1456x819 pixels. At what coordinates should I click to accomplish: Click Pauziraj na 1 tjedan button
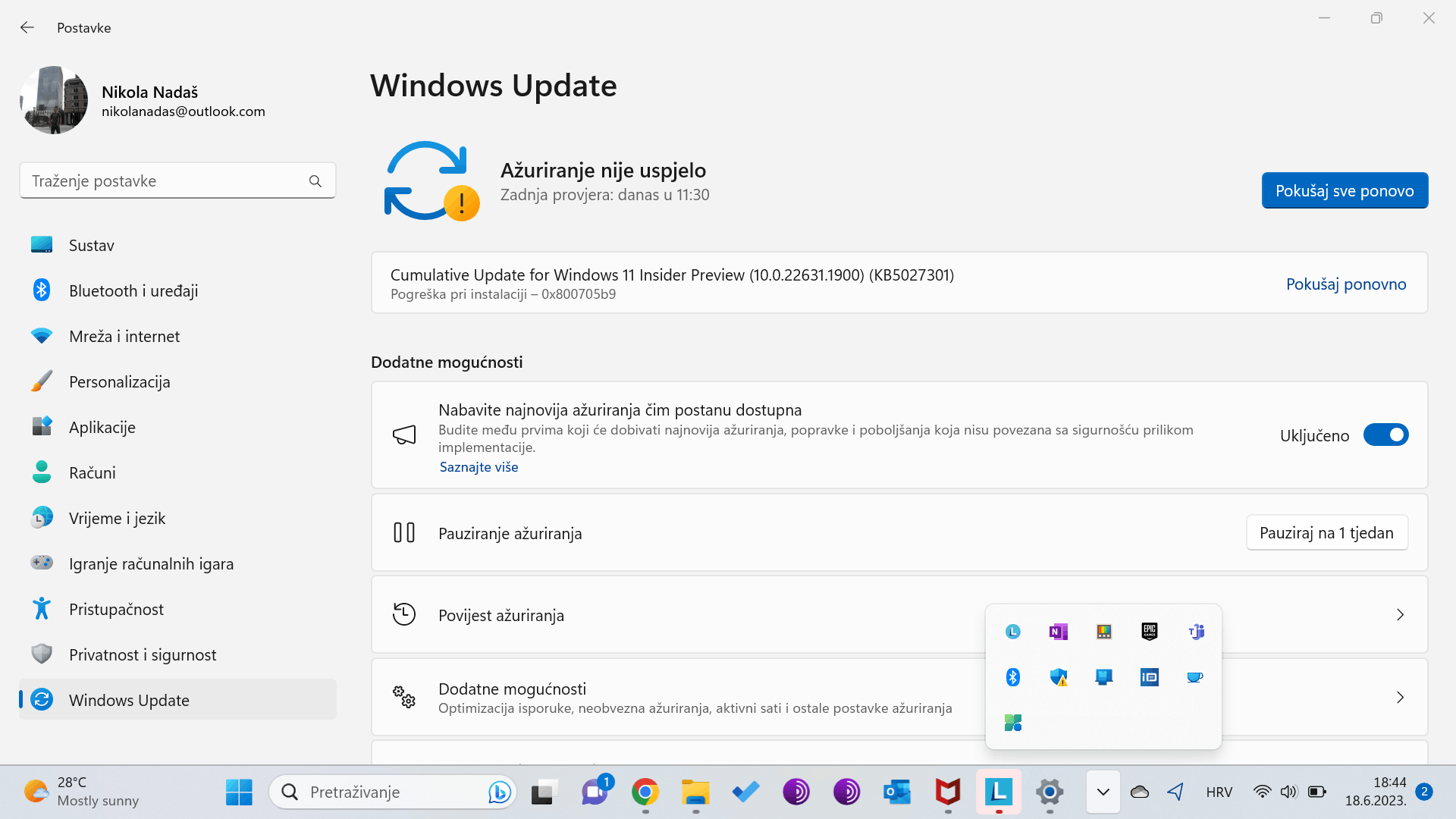(x=1326, y=532)
